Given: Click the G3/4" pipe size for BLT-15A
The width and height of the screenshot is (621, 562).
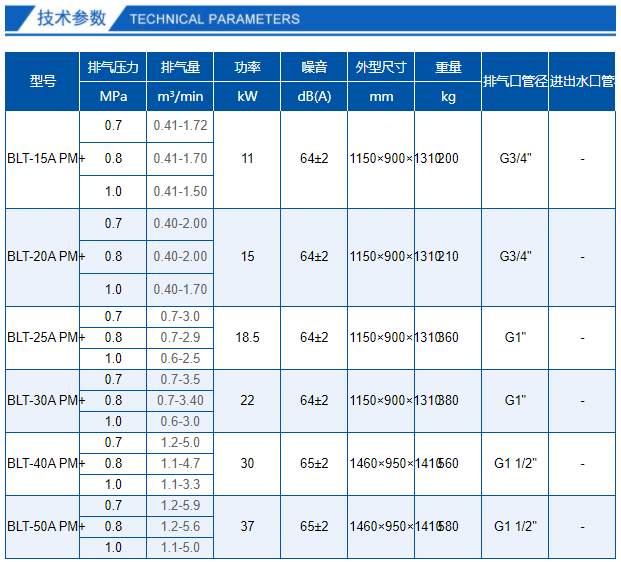Looking at the screenshot, I should [x=515, y=159].
